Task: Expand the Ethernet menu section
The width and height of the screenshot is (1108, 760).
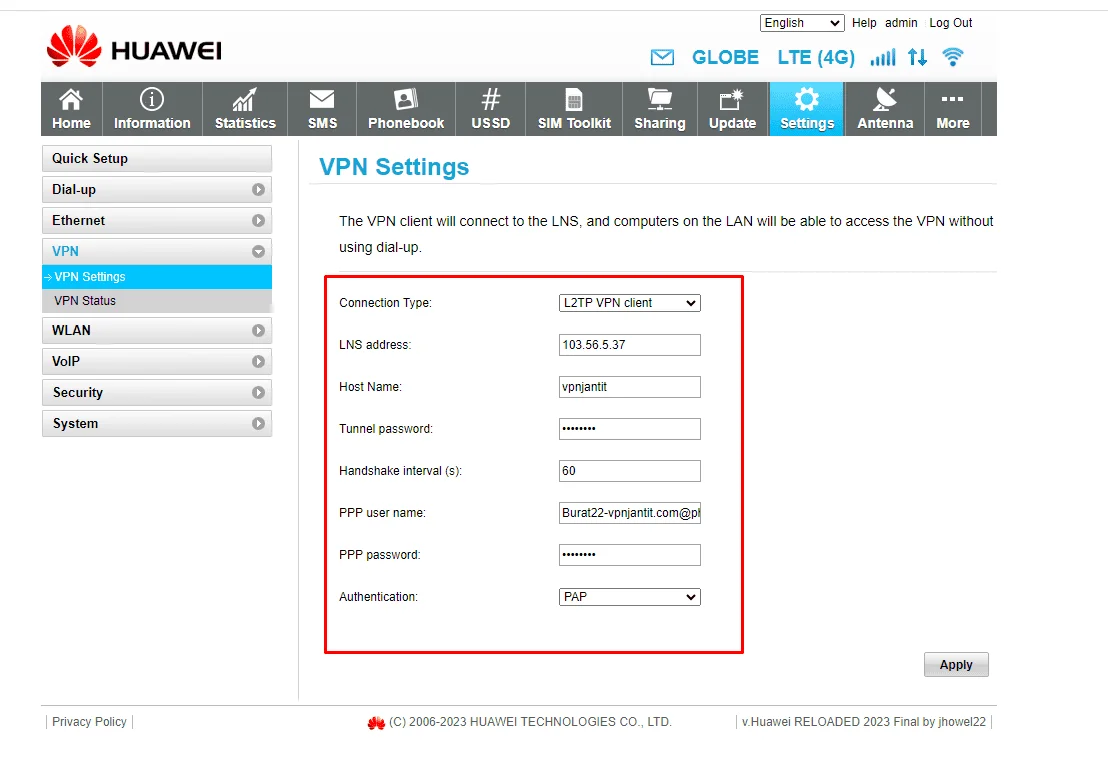Action: [x=157, y=220]
